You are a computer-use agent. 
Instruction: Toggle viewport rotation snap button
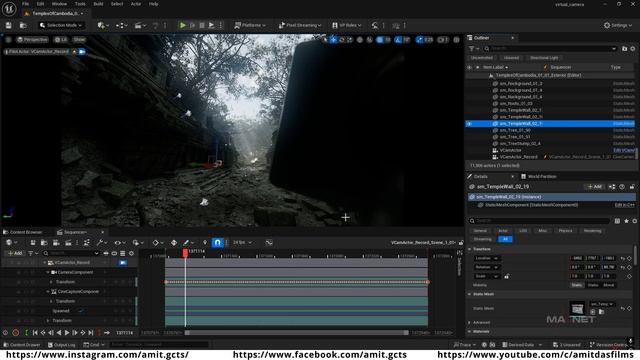pos(399,40)
